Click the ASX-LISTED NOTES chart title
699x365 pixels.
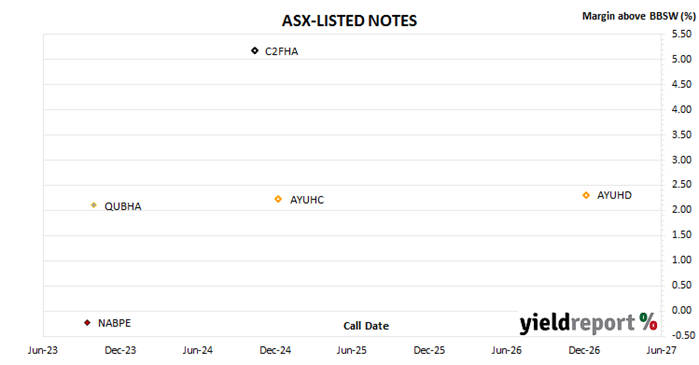coord(350,21)
